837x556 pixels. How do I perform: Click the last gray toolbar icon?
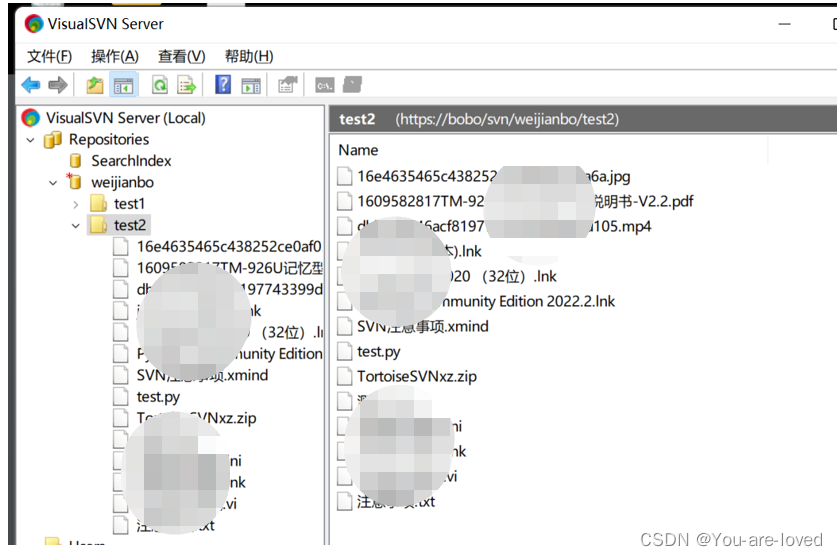352,85
